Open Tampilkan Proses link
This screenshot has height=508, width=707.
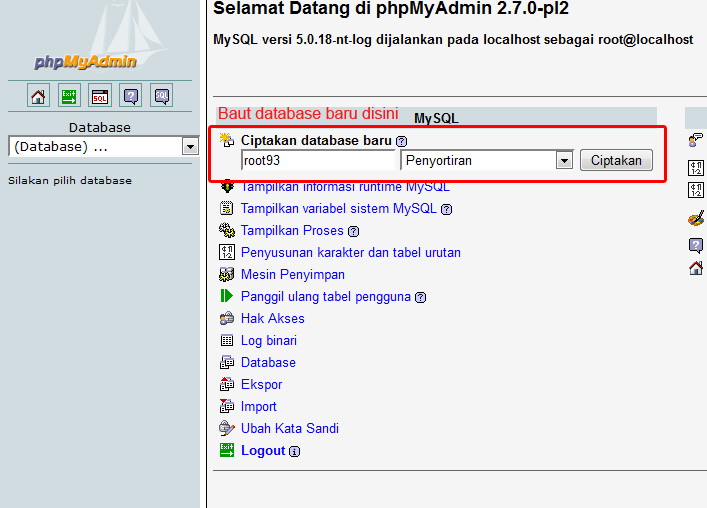pyautogui.click(x=292, y=230)
